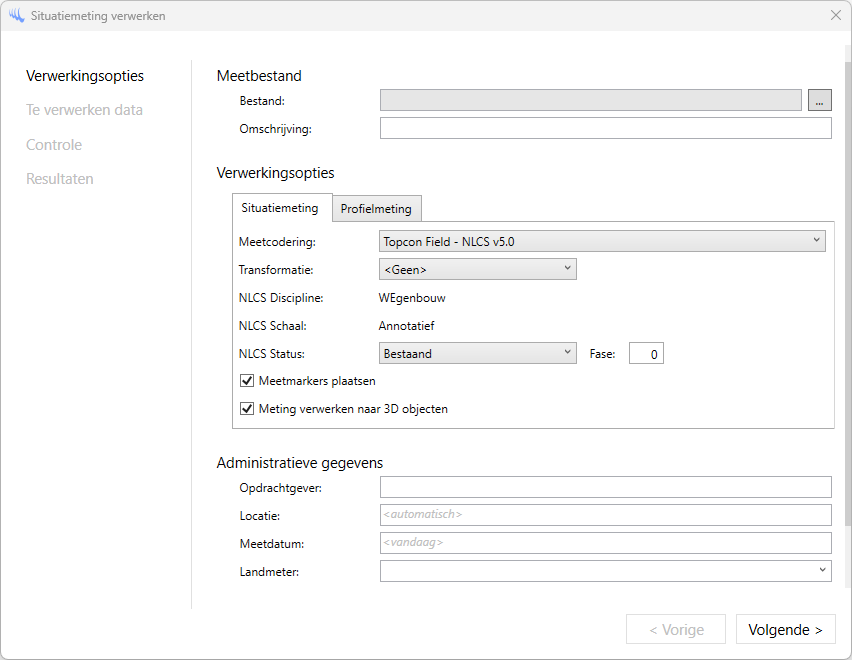Open the Transformatie dropdown
The height and width of the screenshot is (660, 852).
click(477, 269)
